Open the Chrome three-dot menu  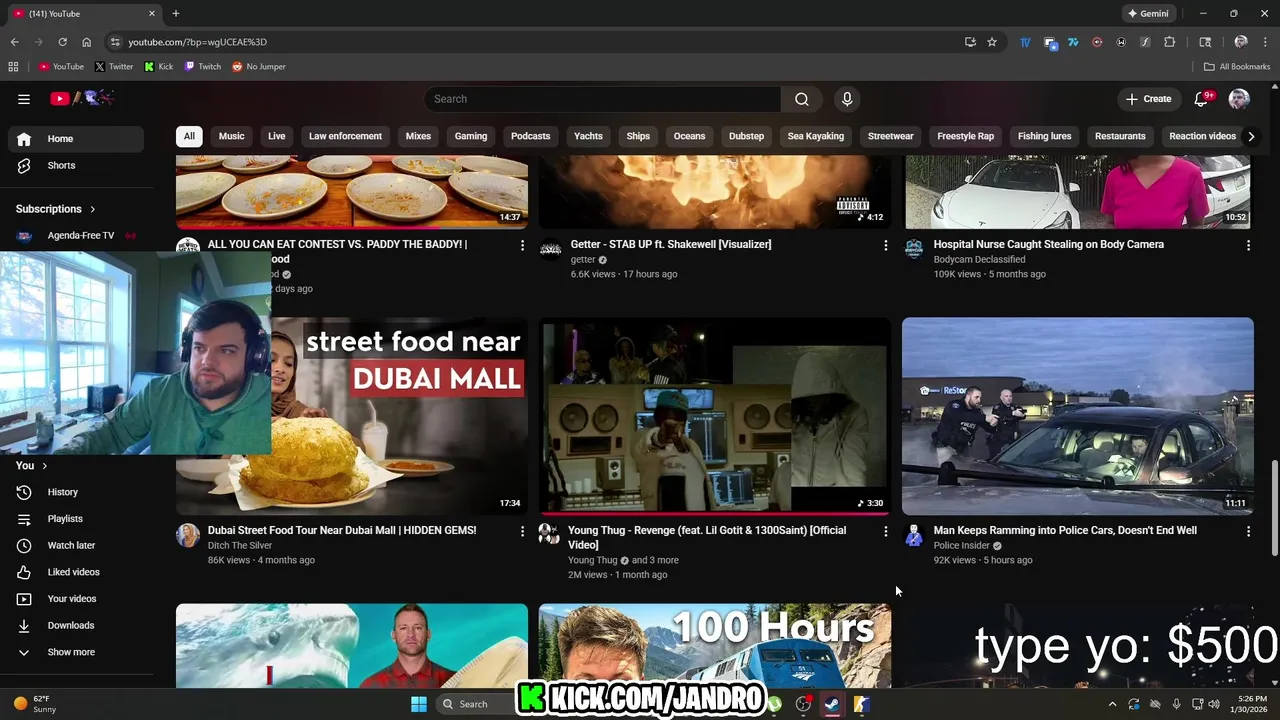coord(1265,42)
